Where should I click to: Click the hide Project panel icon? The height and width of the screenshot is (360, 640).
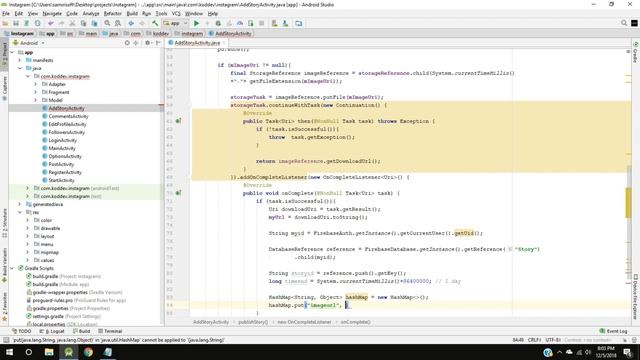[158, 43]
